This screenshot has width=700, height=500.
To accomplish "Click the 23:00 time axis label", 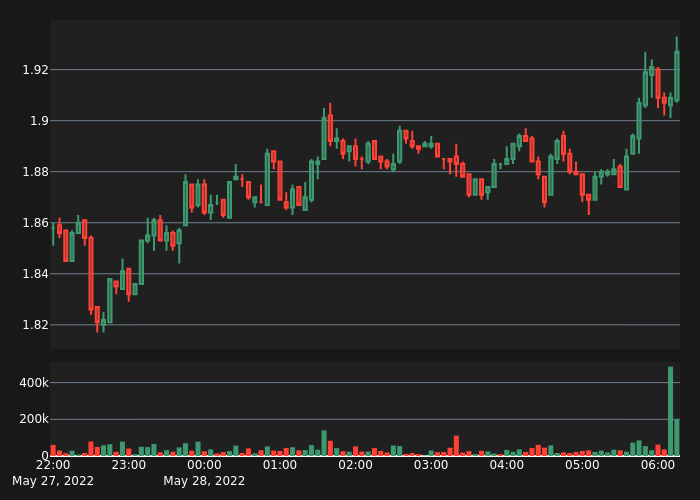I will click(x=129, y=465).
